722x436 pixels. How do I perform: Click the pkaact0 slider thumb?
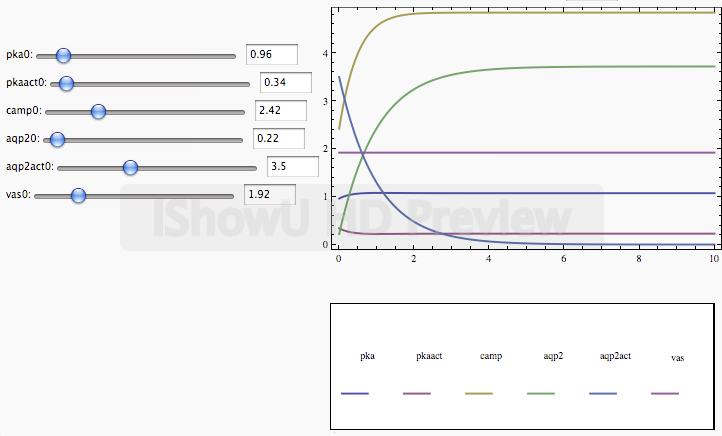(x=66, y=83)
